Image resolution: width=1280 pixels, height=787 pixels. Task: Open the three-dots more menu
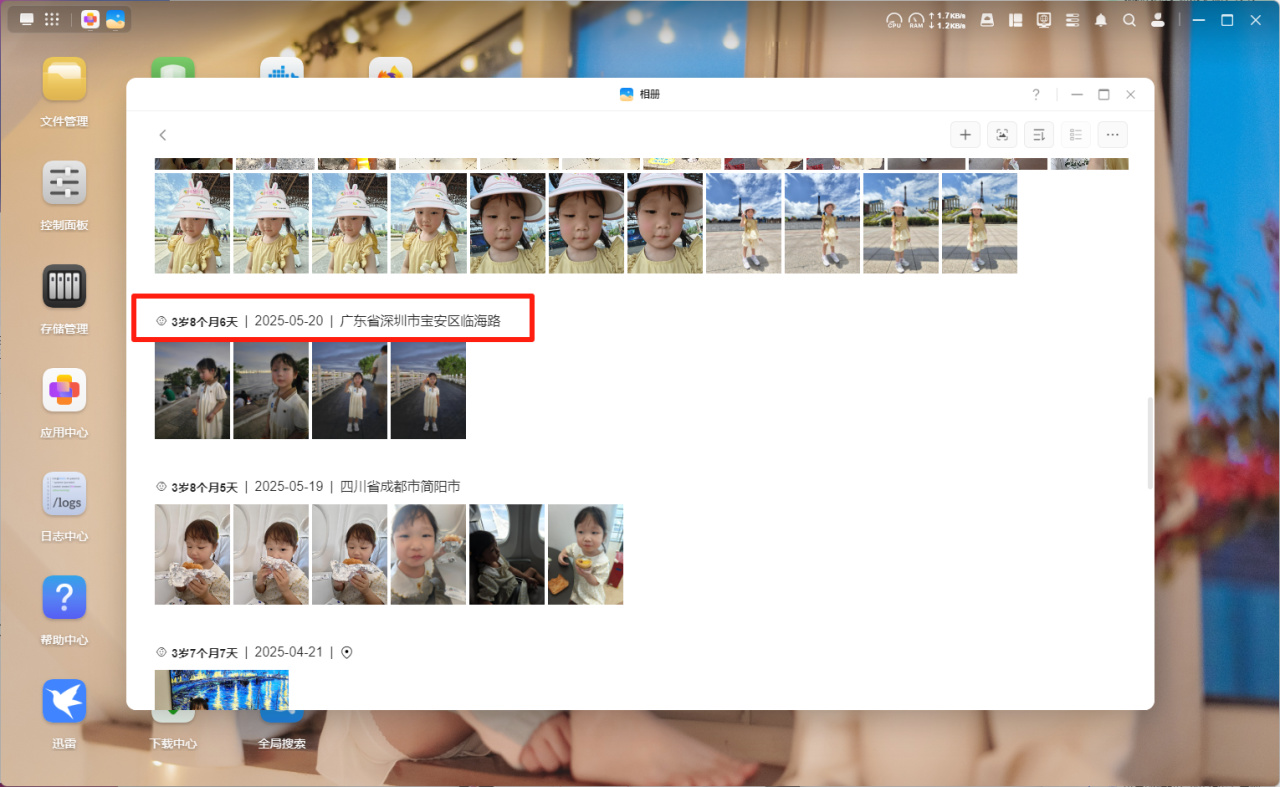[x=1113, y=135]
